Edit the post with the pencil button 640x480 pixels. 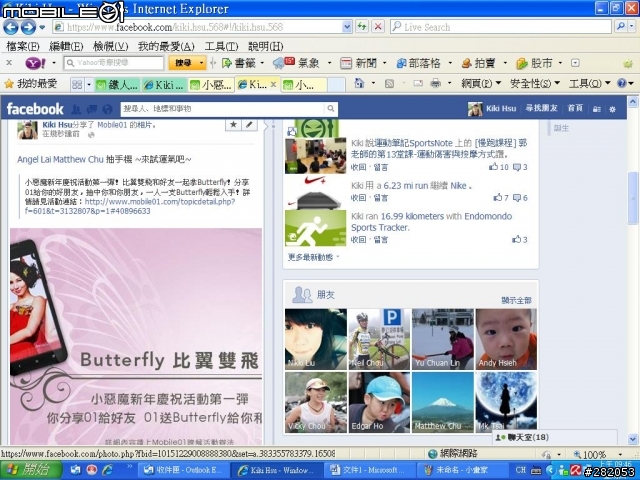click(249, 124)
